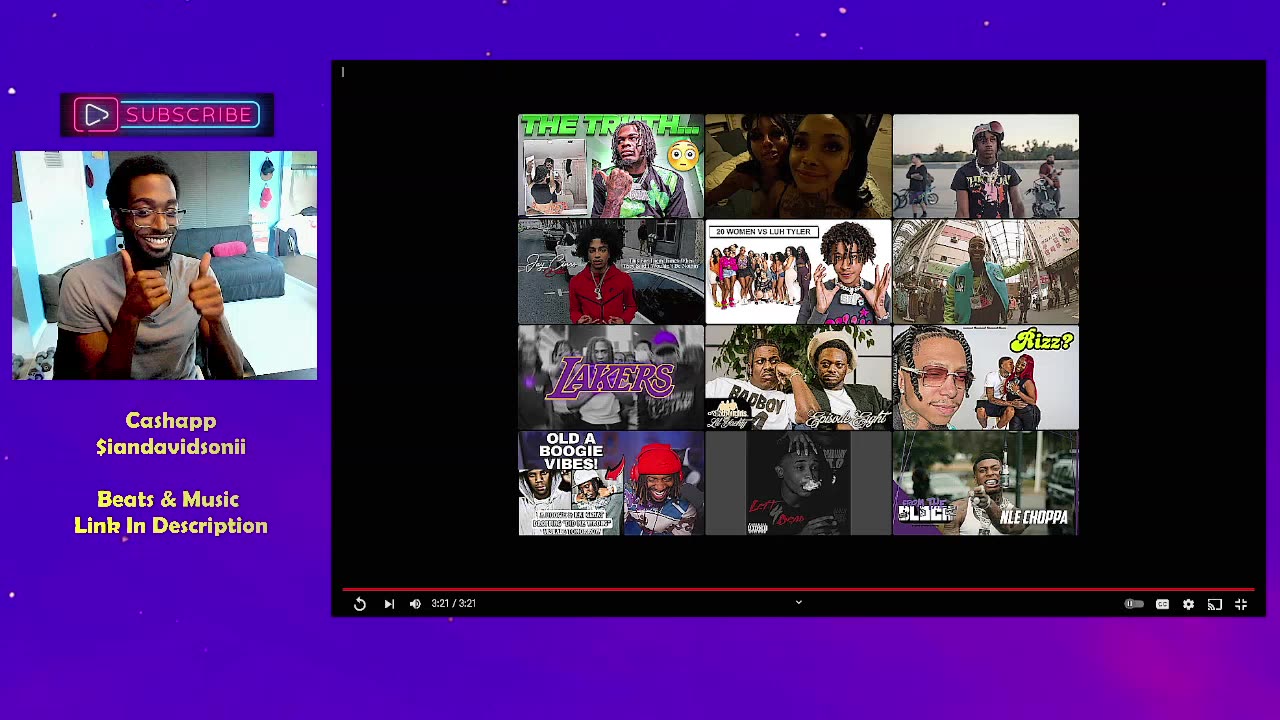Open '20 Women vs Luh Tyler' thumbnail
The width and height of the screenshot is (1280, 720).
(x=798, y=272)
